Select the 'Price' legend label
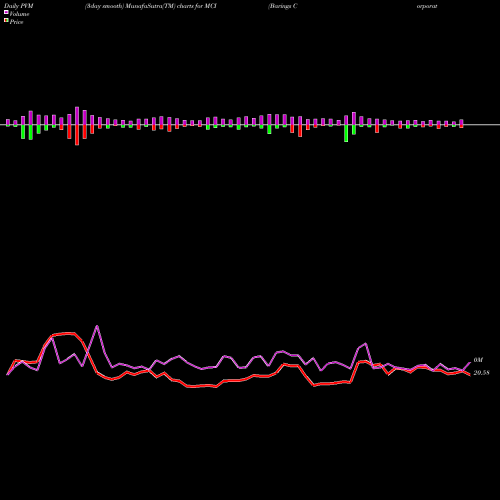500x500 pixels. 16,22
